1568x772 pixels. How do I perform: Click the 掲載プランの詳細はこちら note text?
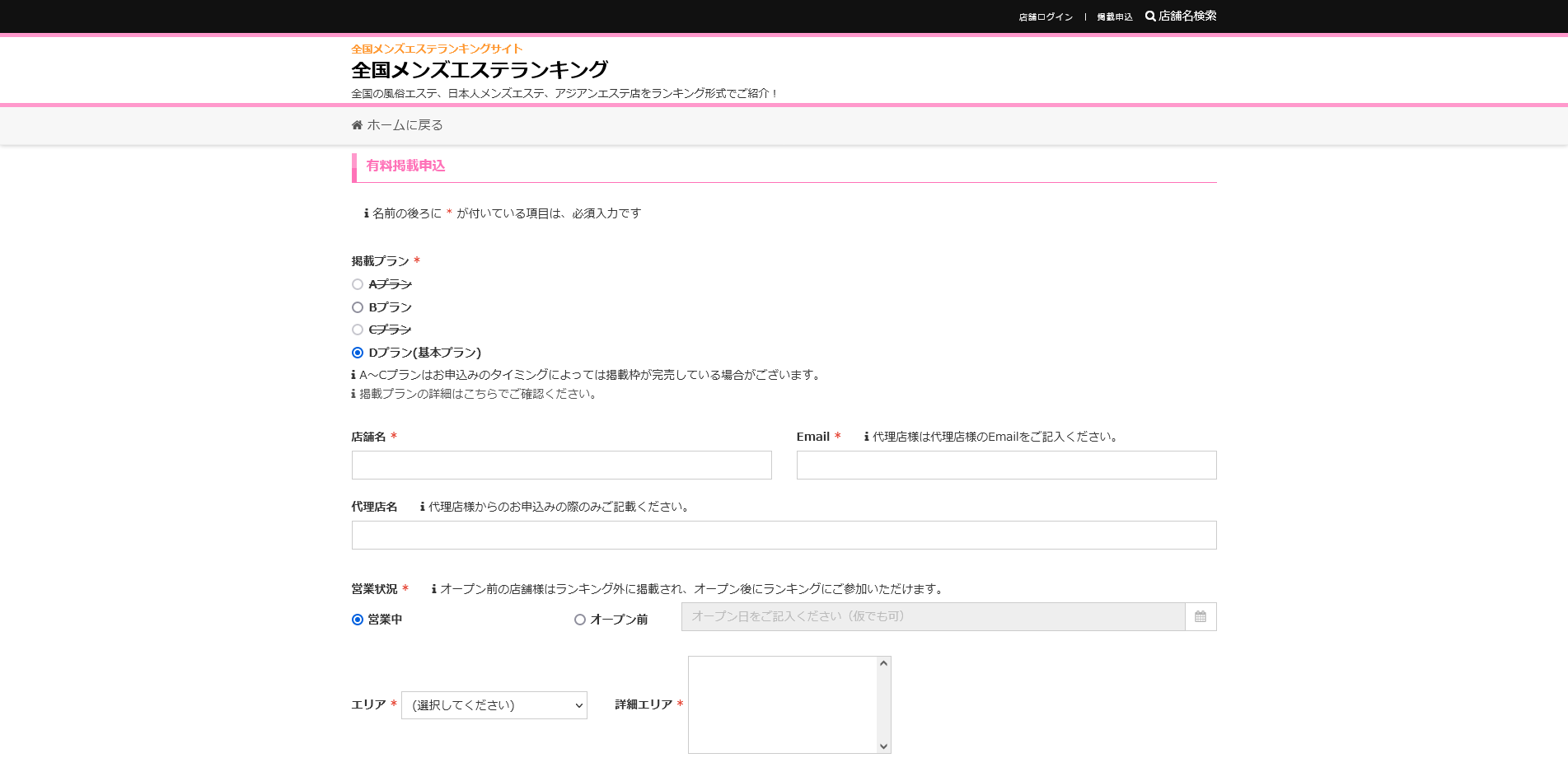point(477,394)
